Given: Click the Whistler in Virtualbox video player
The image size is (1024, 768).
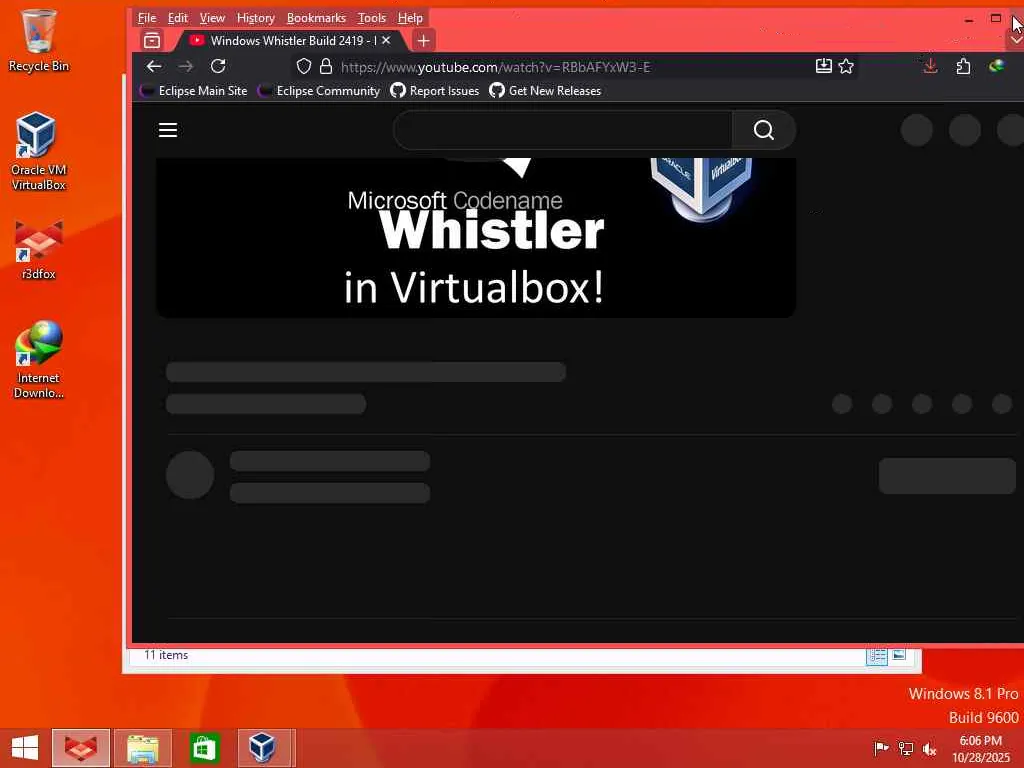Looking at the screenshot, I should 476,238.
